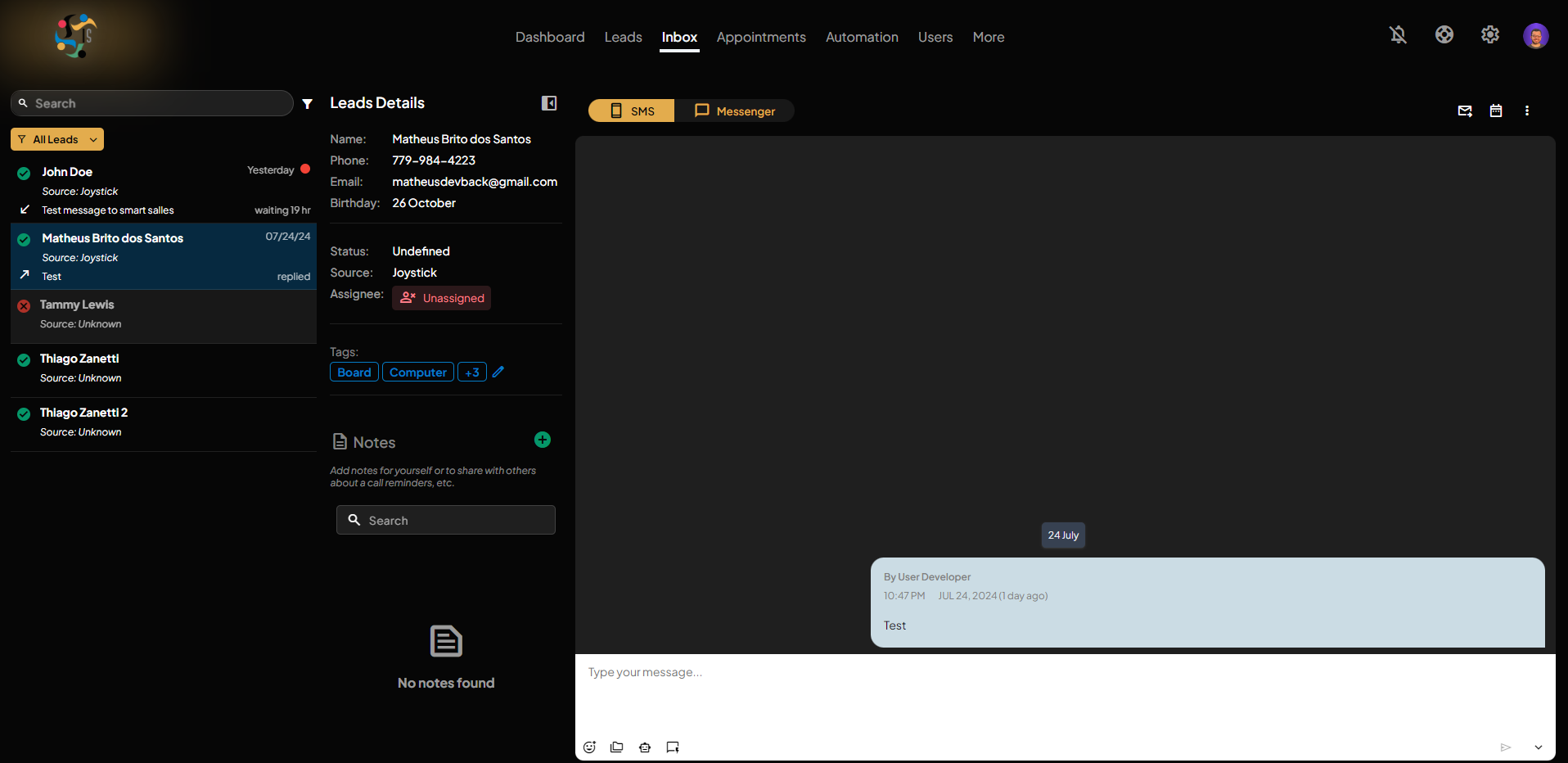1568x763 pixels.
Task: Click the Type your message field
Action: (1064, 692)
